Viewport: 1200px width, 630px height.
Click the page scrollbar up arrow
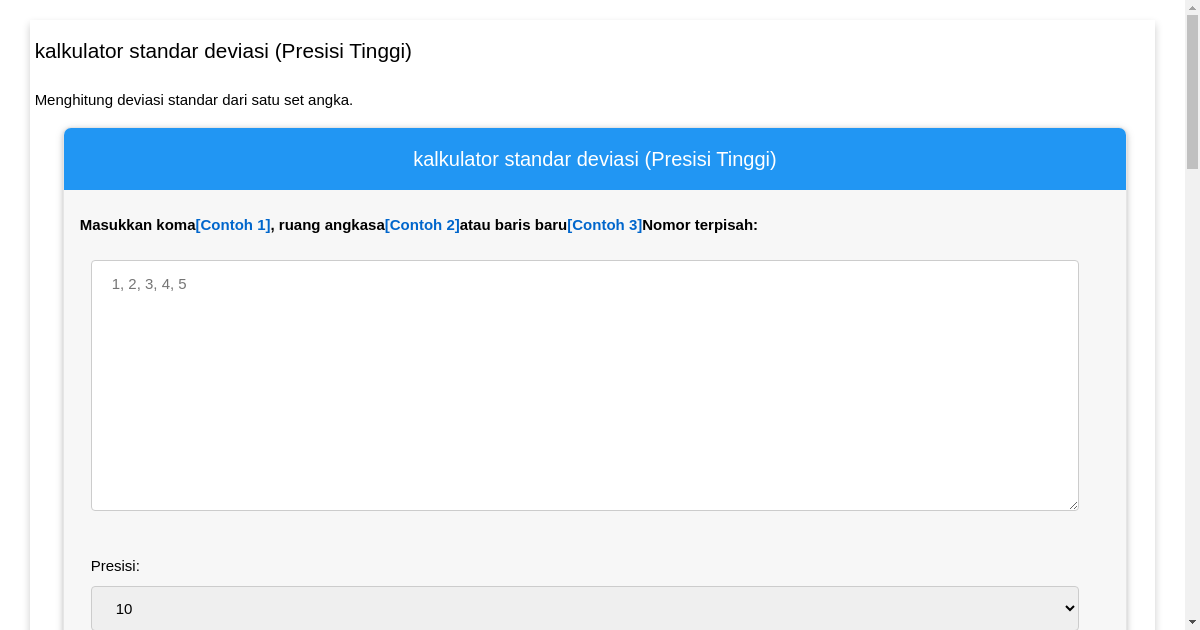[x=1192, y=7]
